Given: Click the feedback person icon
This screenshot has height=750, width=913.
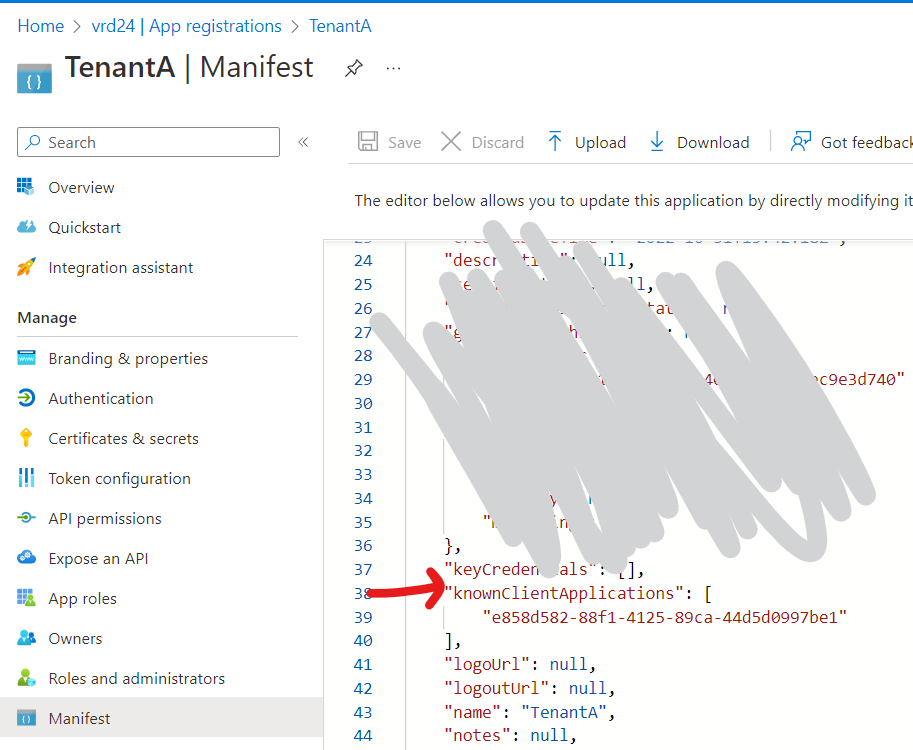Looking at the screenshot, I should coord(801,141).
